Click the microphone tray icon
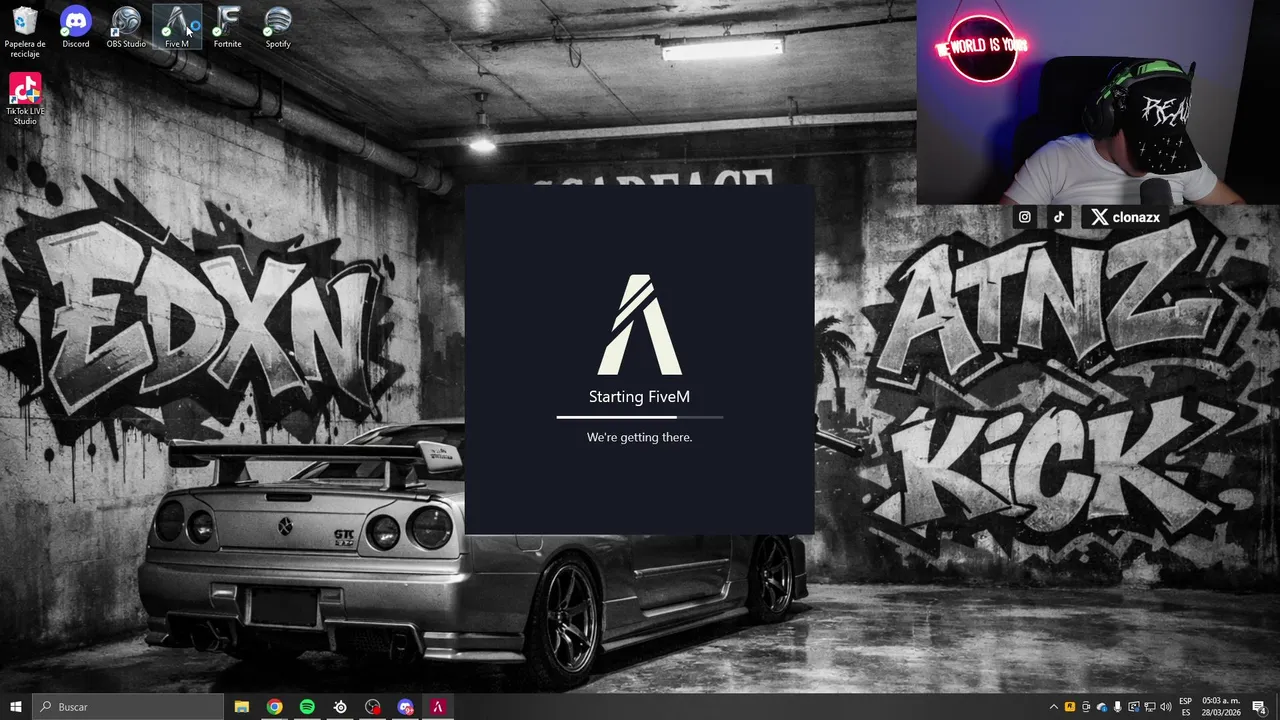Image resolution: width=1280 pixels, height=720 pixels. pos(1118,707)
